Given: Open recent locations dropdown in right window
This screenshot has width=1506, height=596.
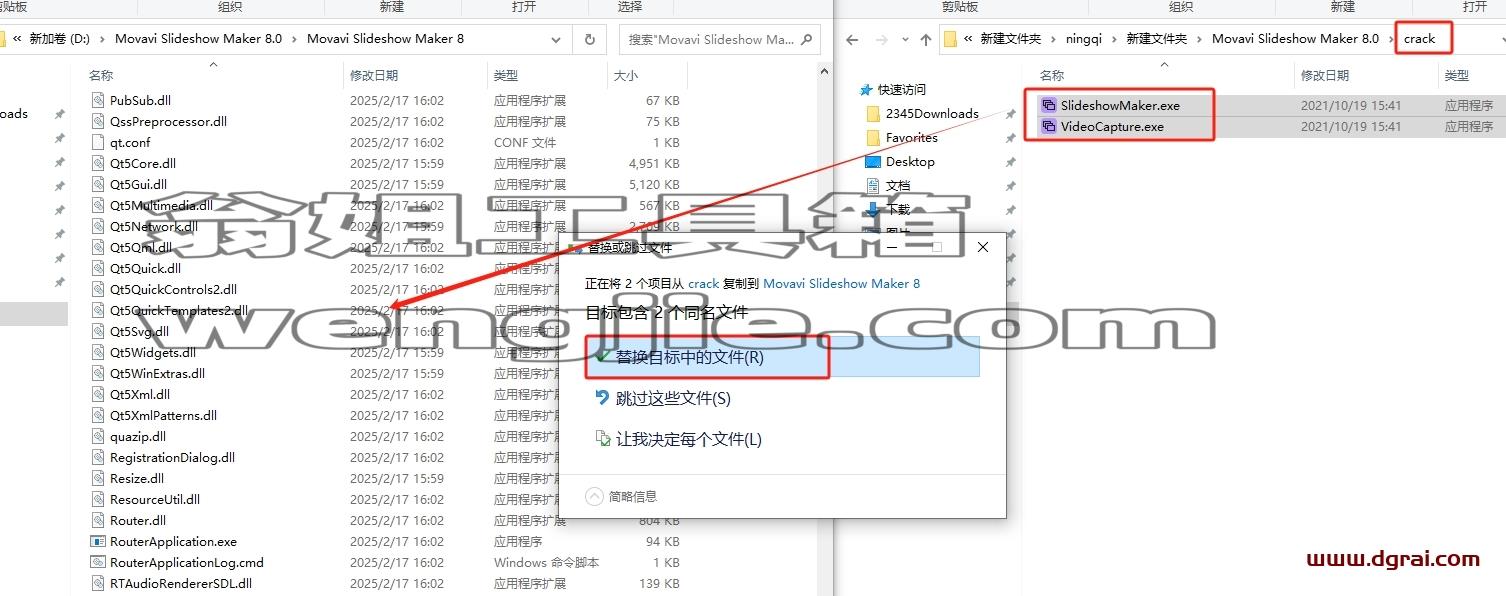Looking at the screenshot, I should pos(904,40).
